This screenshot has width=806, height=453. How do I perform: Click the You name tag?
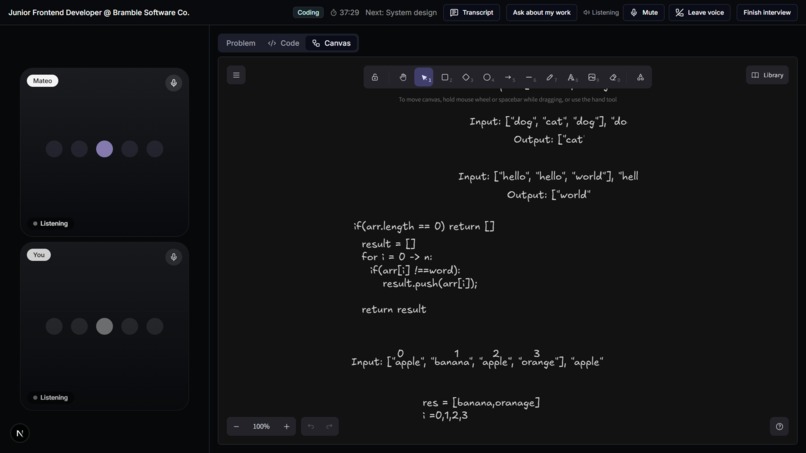point(39,255)
